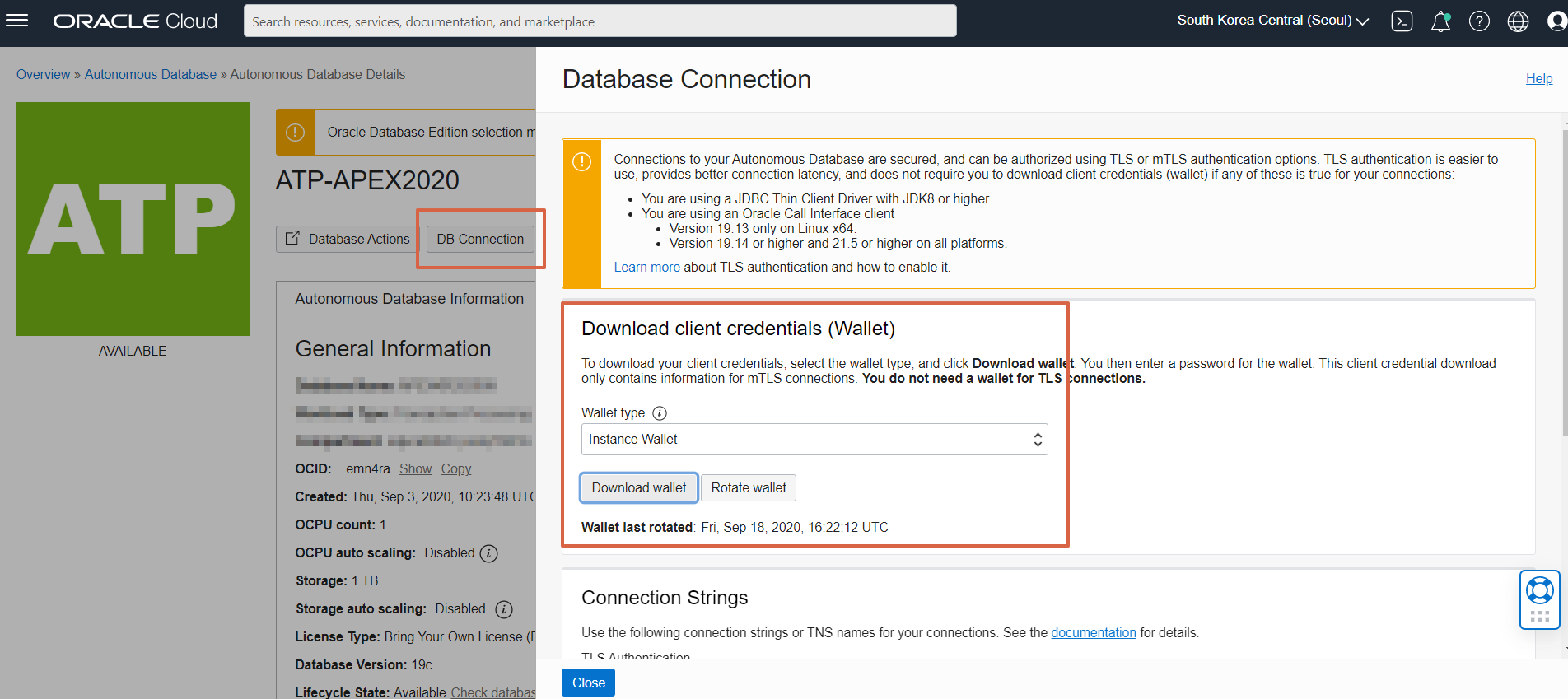
Task: Open Database Actions
Action: pos(347,239)
